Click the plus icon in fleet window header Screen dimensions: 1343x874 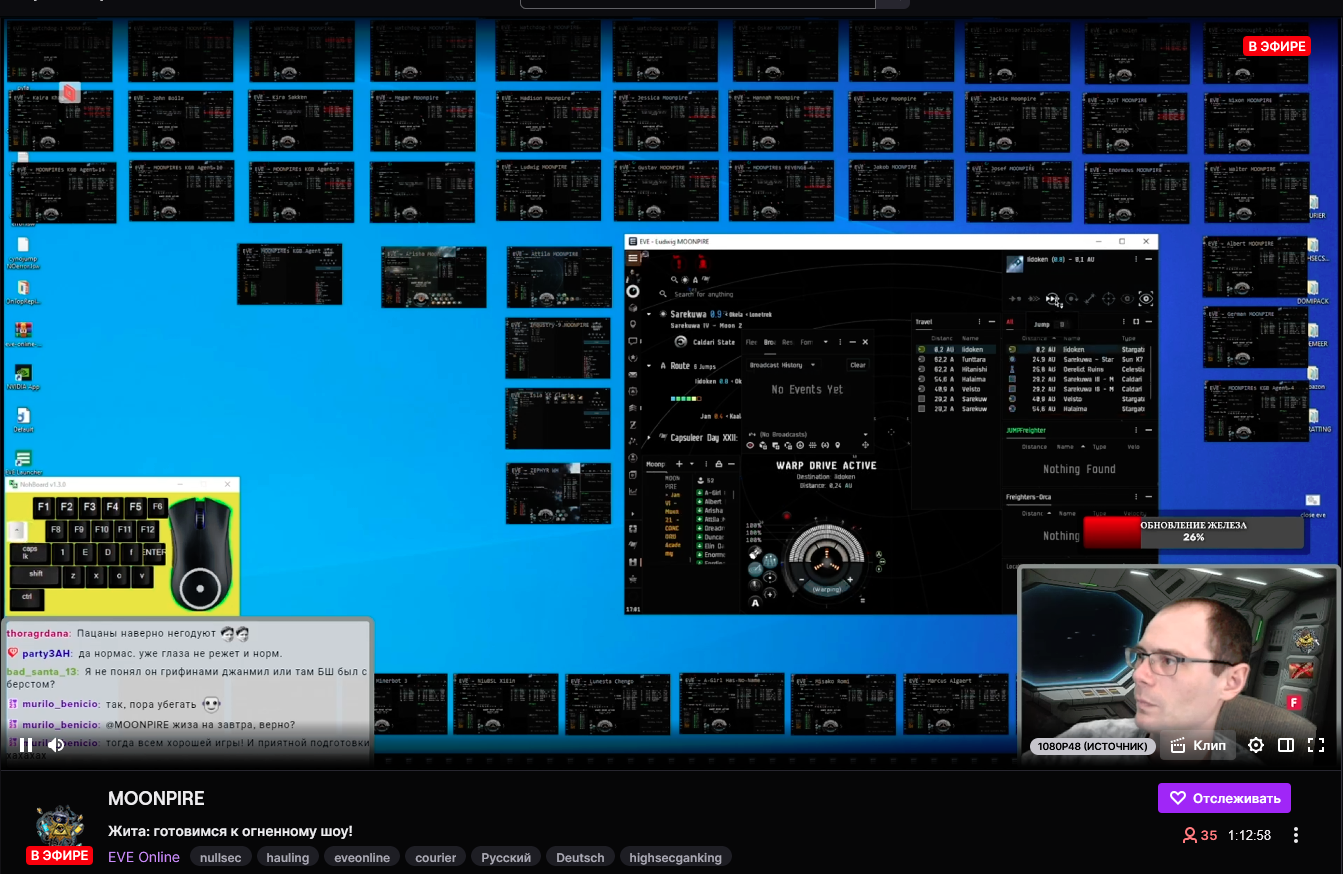point(679,464)
